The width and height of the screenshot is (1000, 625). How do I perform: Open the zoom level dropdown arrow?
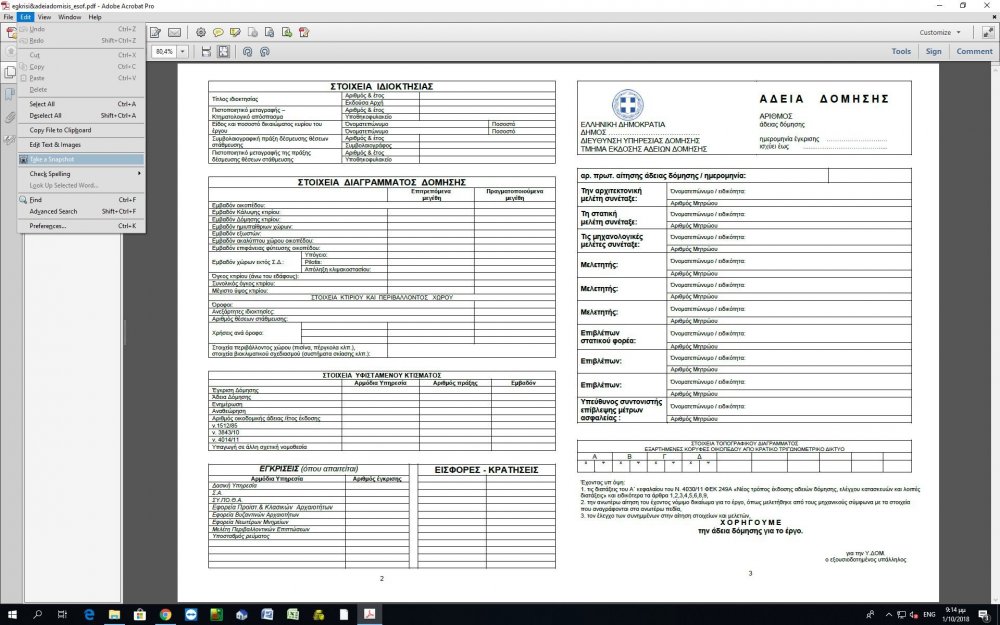[183, 51]
